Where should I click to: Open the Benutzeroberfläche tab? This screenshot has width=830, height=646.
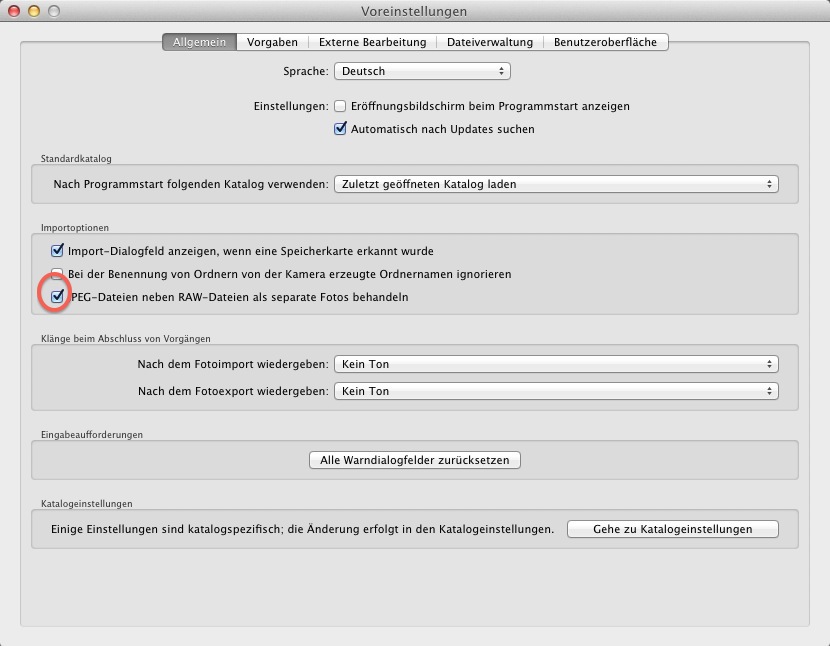pos(607,42)
